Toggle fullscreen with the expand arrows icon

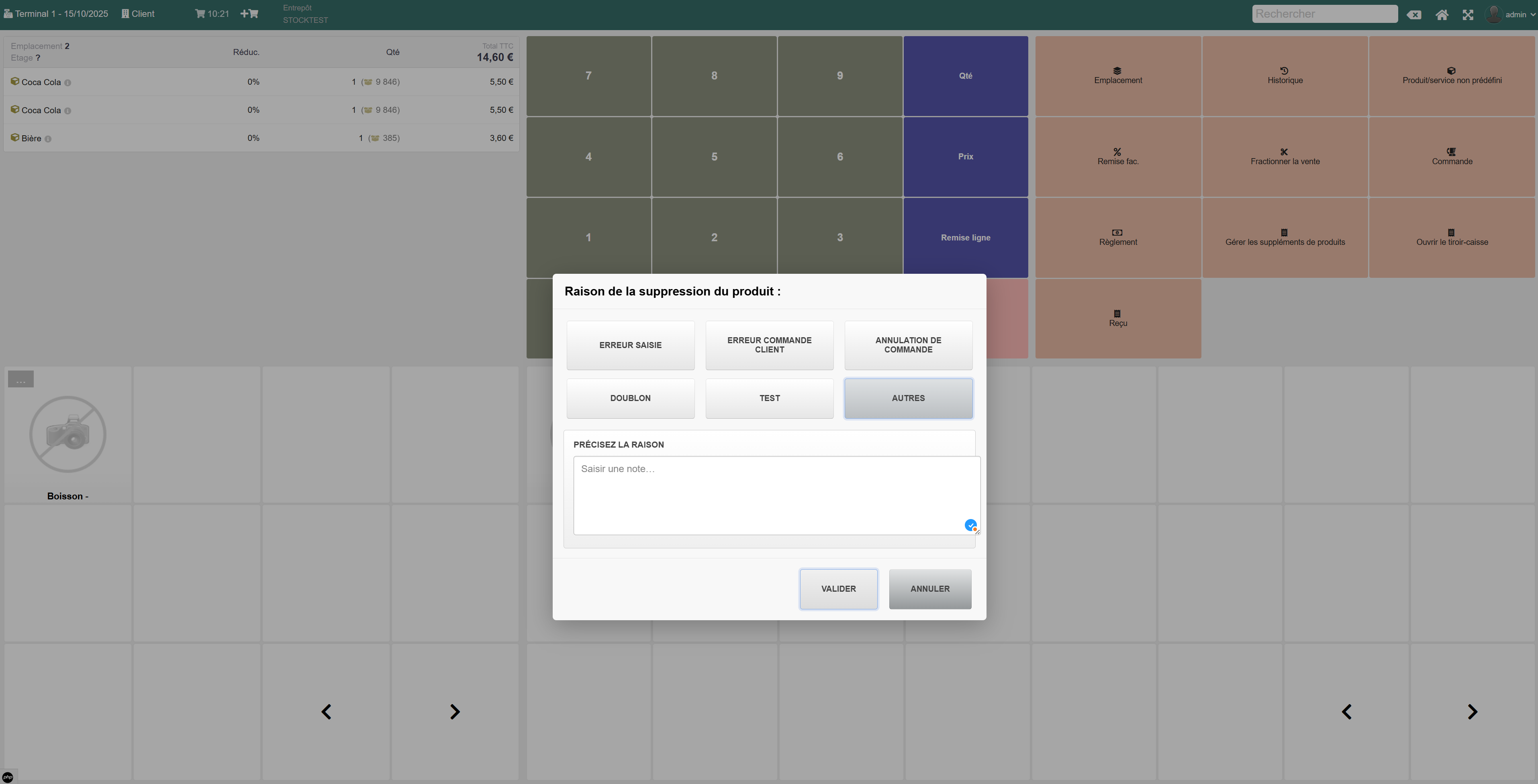pyautogui.click(x=1468, y=15)
